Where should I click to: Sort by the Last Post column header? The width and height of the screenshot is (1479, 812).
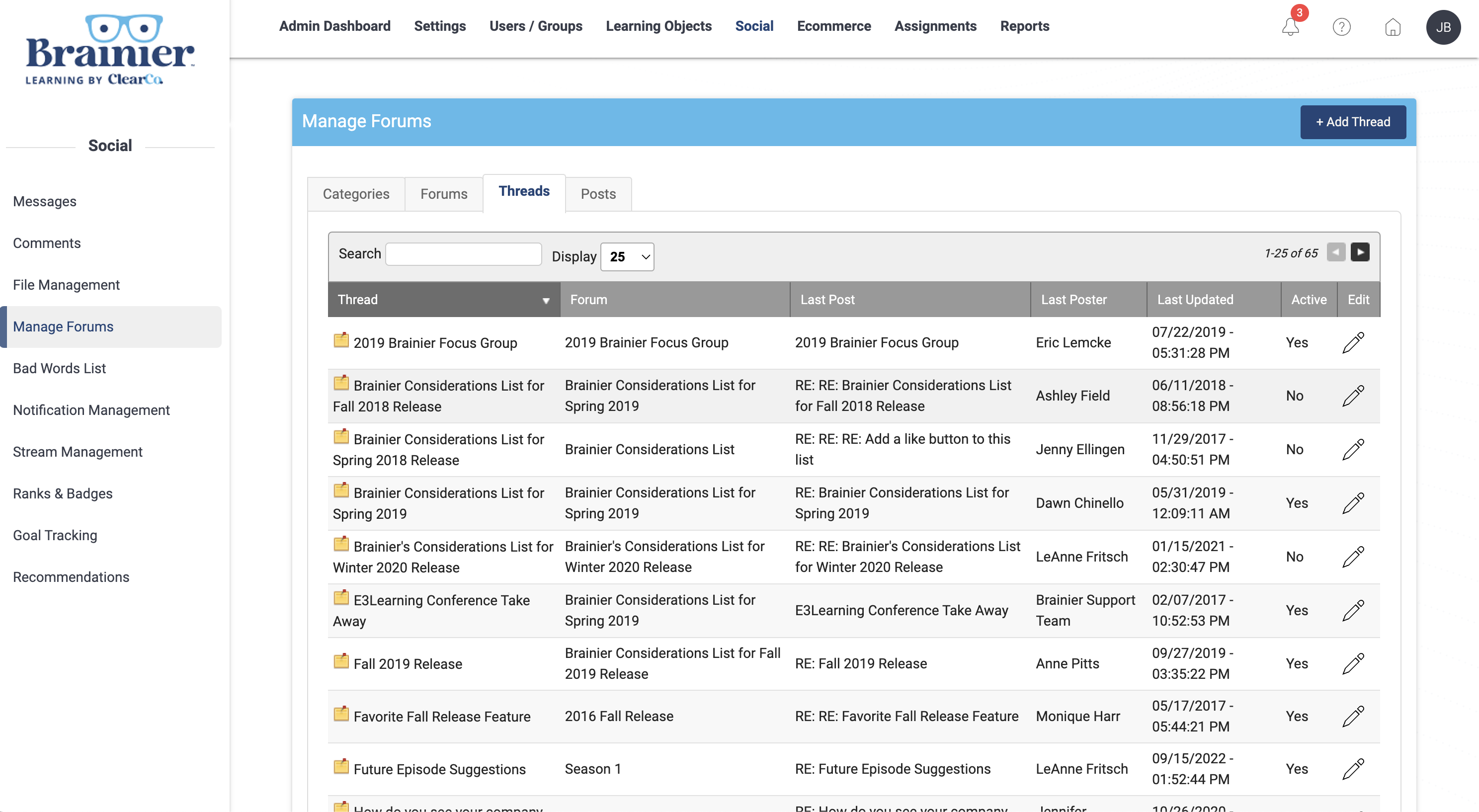[910, 300]
